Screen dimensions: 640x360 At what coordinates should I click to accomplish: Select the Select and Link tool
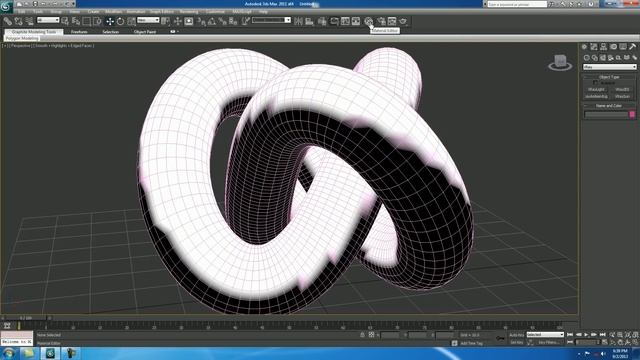[8, 21]
